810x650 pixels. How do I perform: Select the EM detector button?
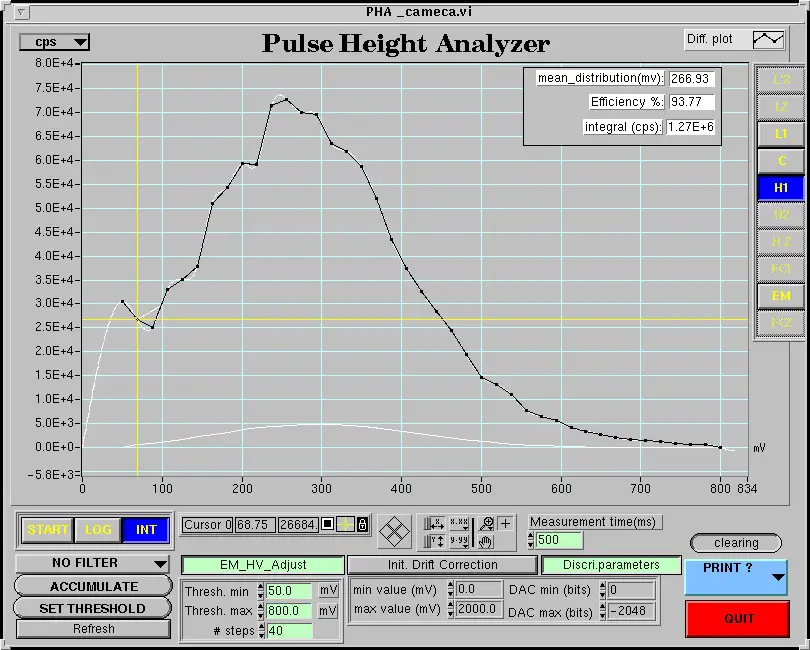pyautogui.click(x=781, y=296)
